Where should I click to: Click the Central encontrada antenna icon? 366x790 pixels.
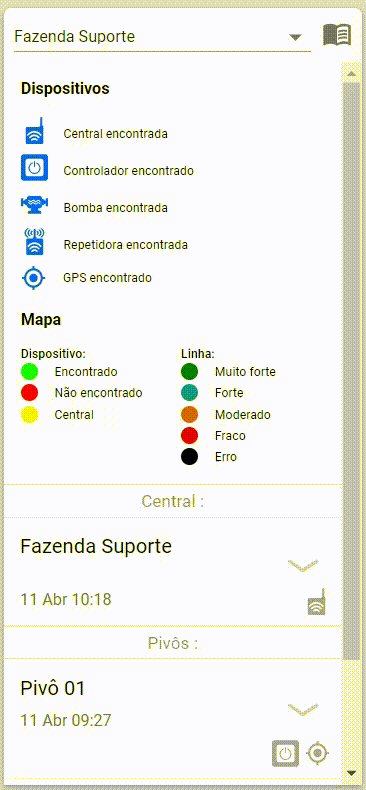coord(35,131)
